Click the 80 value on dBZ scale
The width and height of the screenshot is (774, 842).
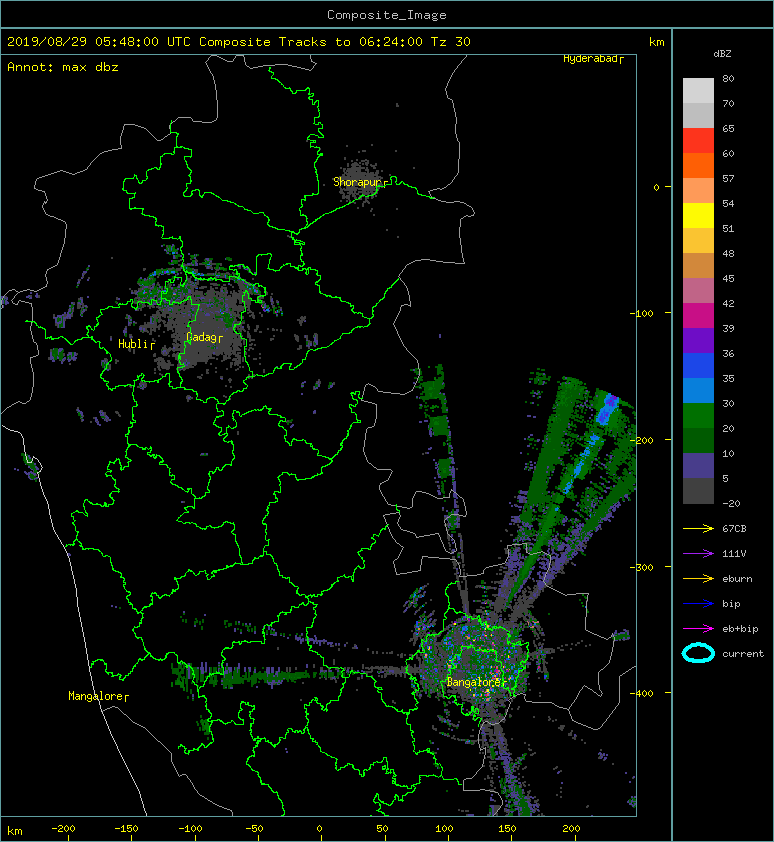coord(728,78)
